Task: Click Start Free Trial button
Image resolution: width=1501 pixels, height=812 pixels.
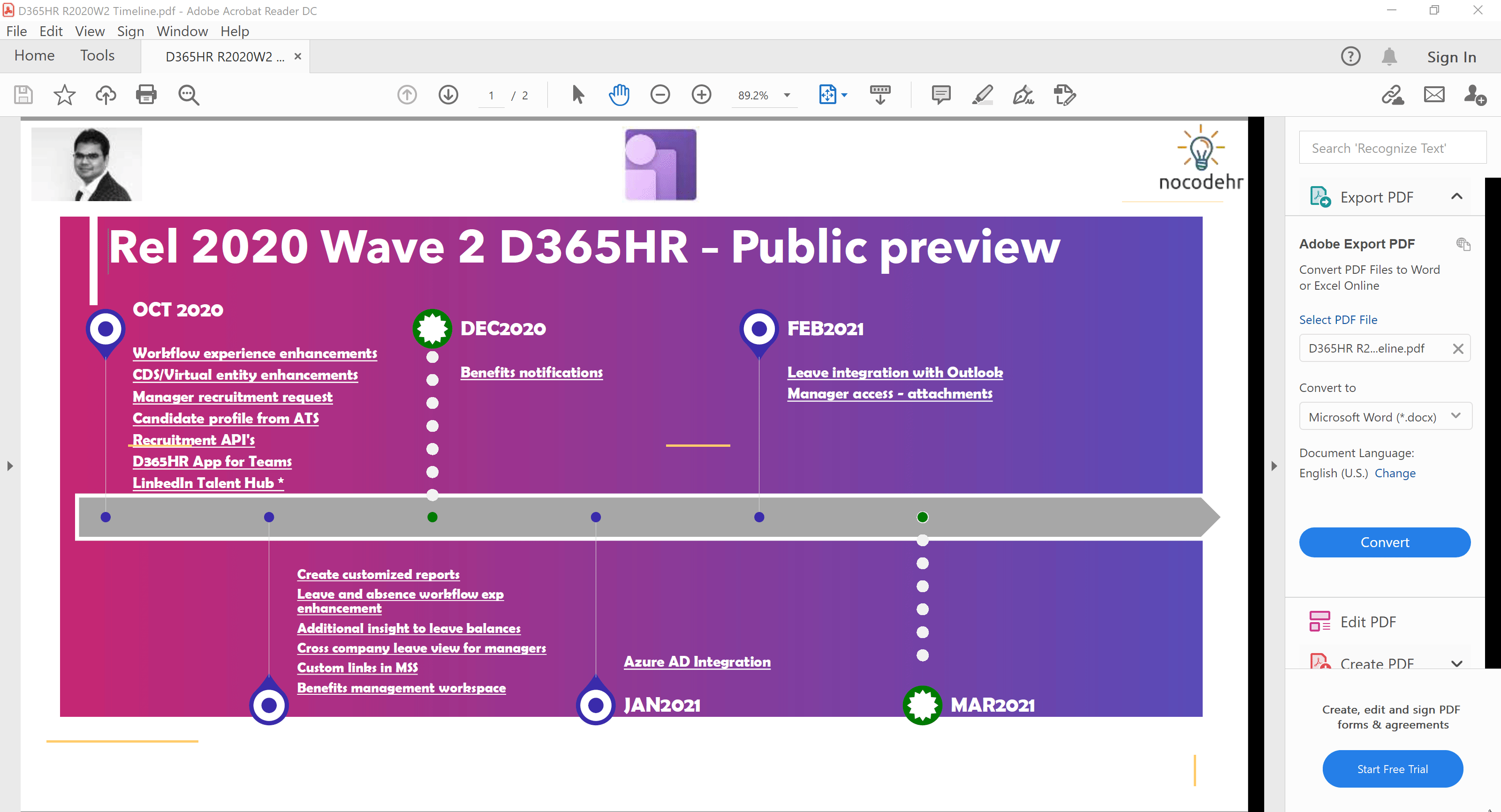Action: [x=1393, y=769]
